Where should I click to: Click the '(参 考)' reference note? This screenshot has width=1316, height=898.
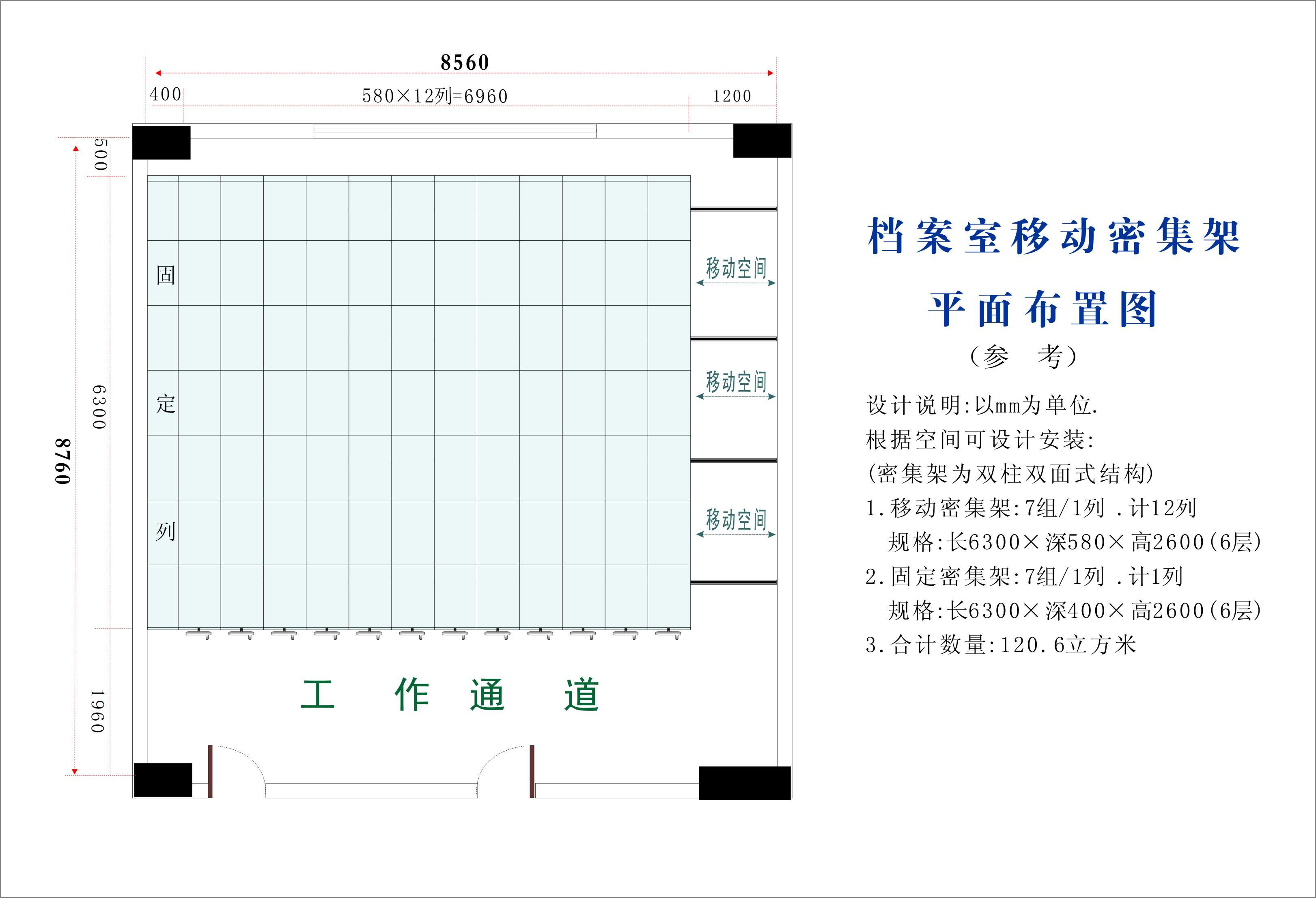coord(1023,356)
